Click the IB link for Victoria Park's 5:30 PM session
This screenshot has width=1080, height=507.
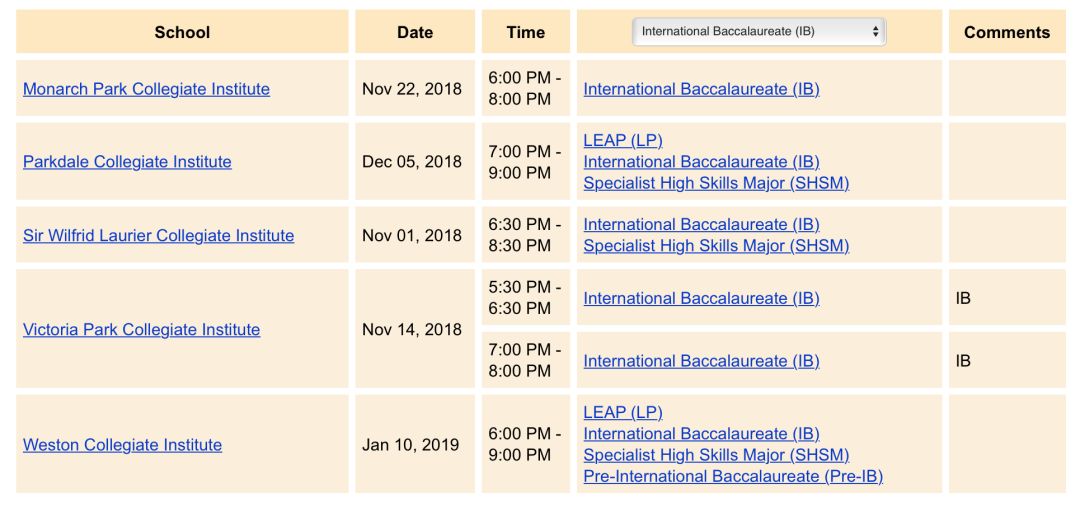coord(701,298)
